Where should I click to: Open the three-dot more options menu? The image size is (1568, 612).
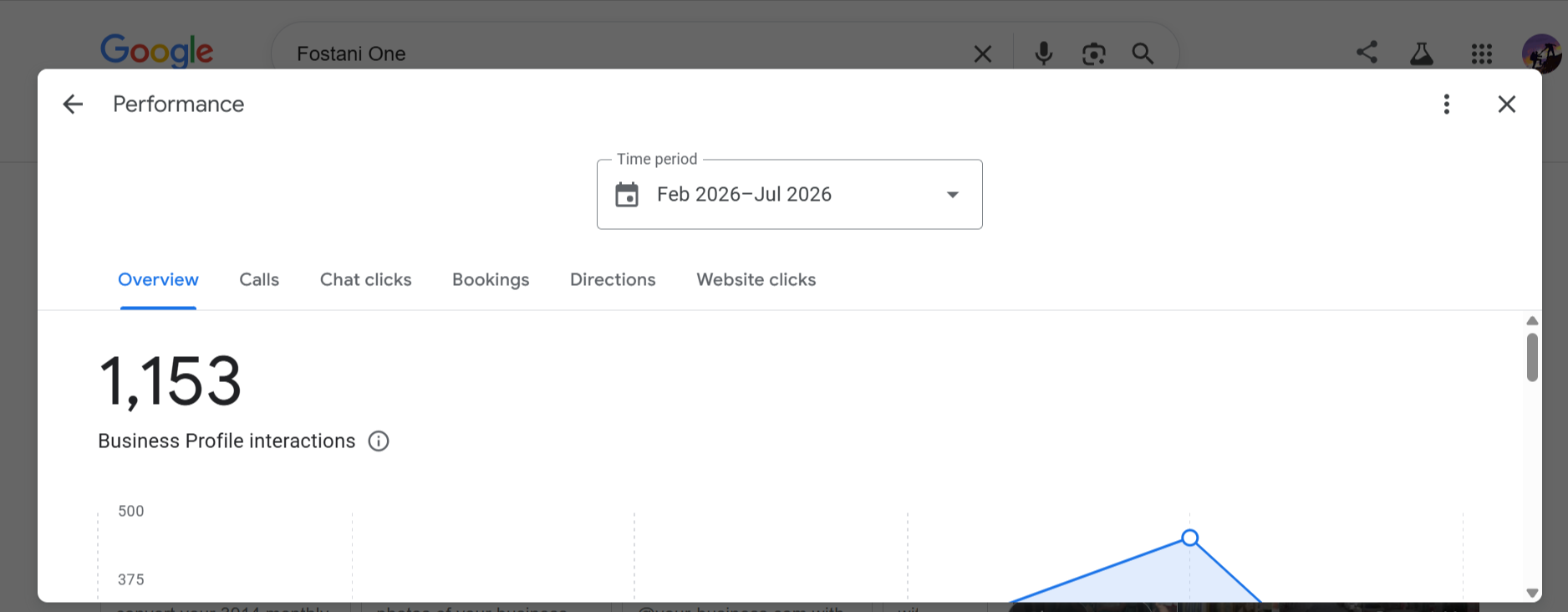(x=1447, y=104)
